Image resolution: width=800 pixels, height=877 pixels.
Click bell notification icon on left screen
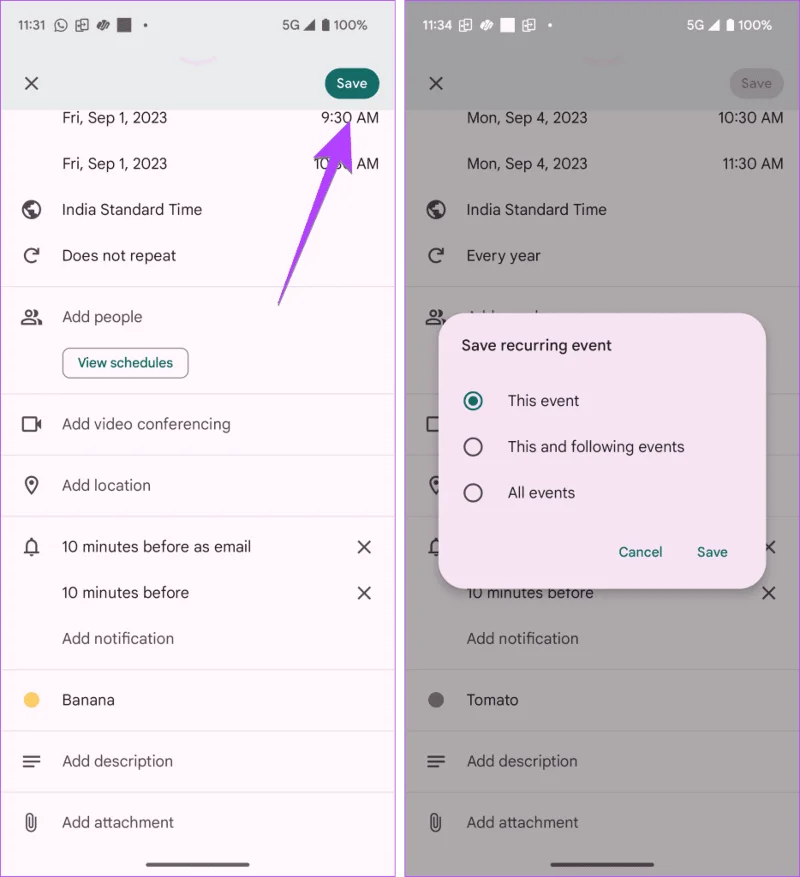point(31,546)
